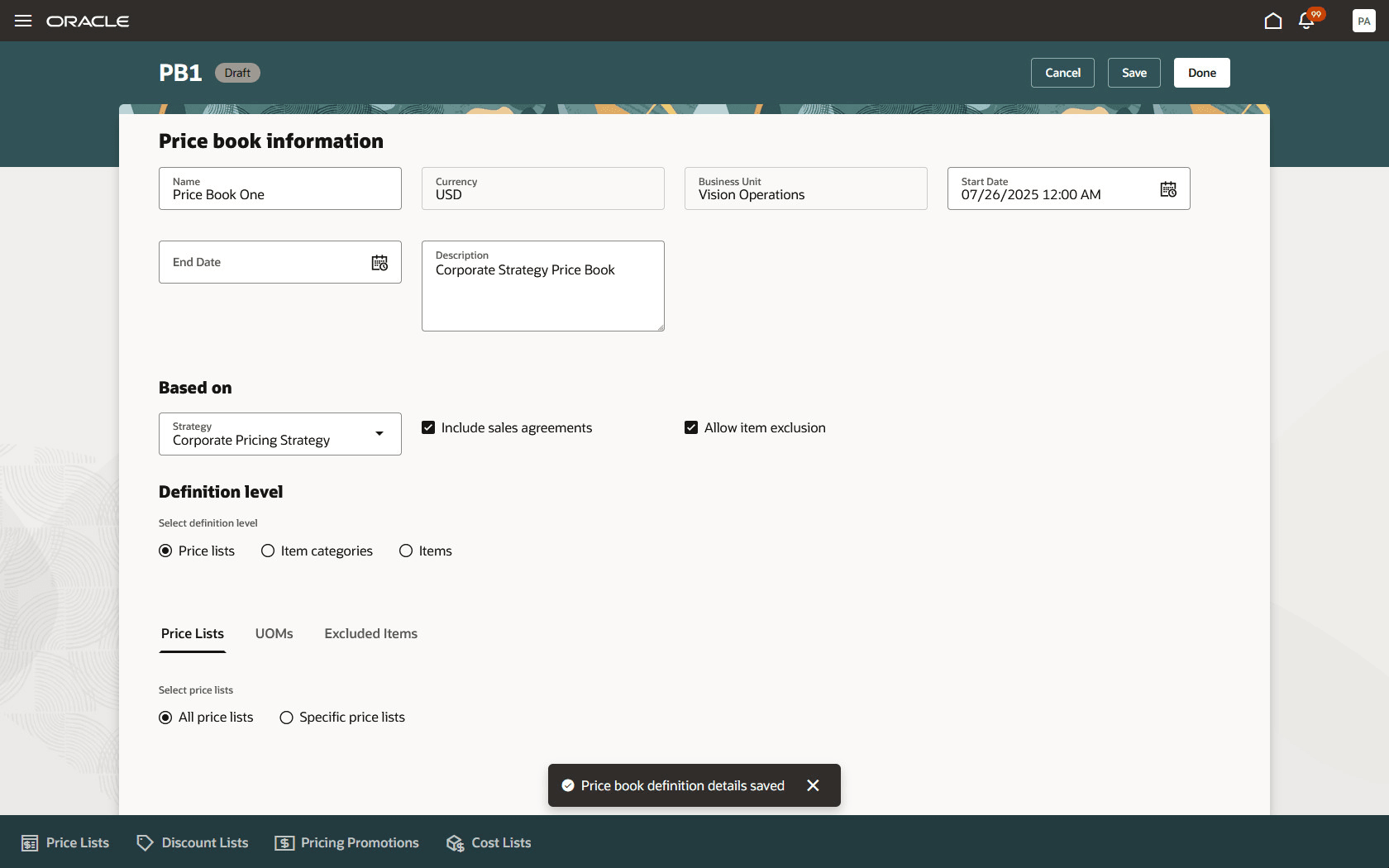Viewport: 1389px width, 868px height.
Task: Open the navigation hamburger menu
Action: [x=22, y=21]
